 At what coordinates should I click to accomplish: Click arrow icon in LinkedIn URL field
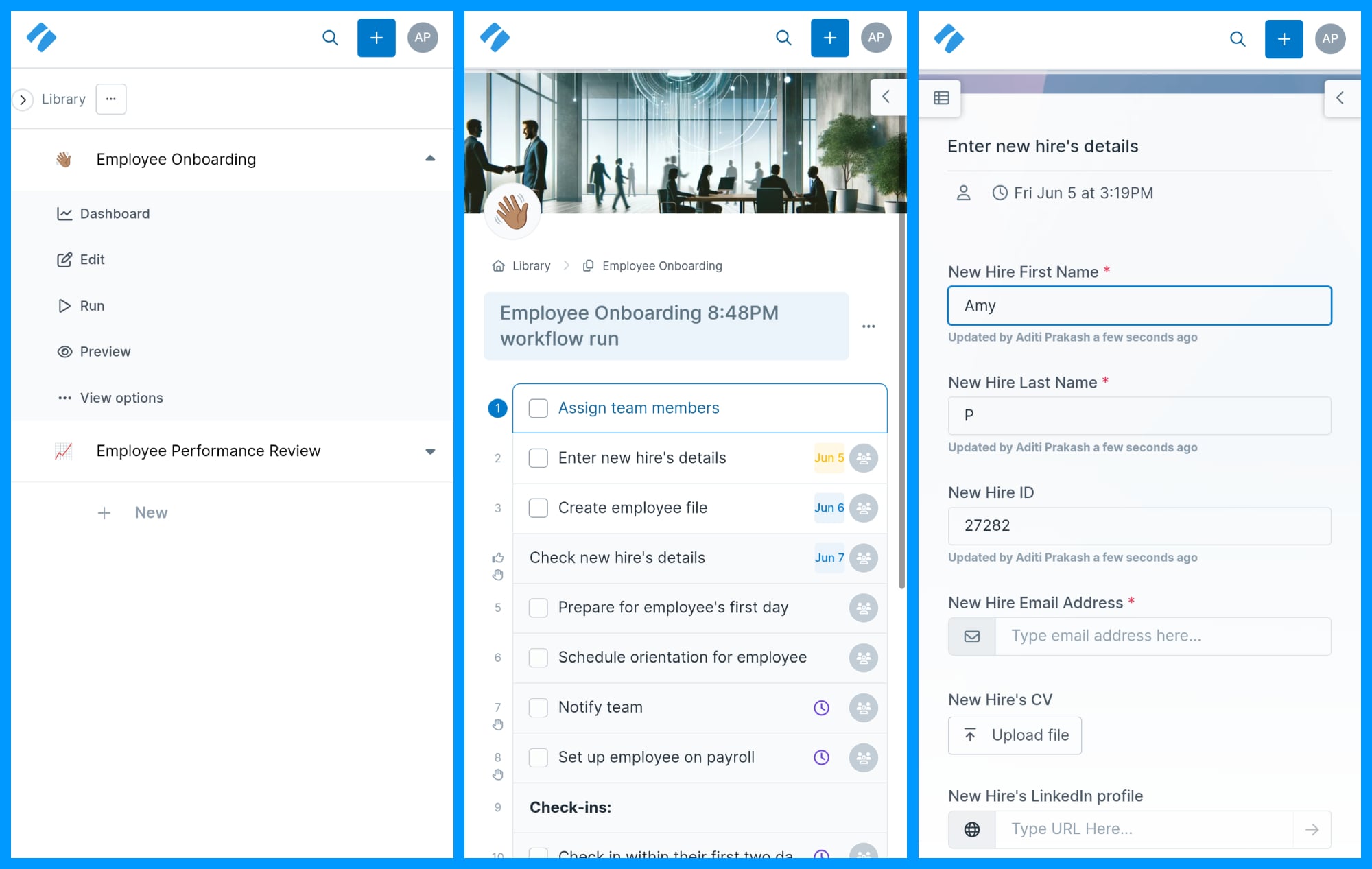pyautogui.click(x=1312, y=830)
